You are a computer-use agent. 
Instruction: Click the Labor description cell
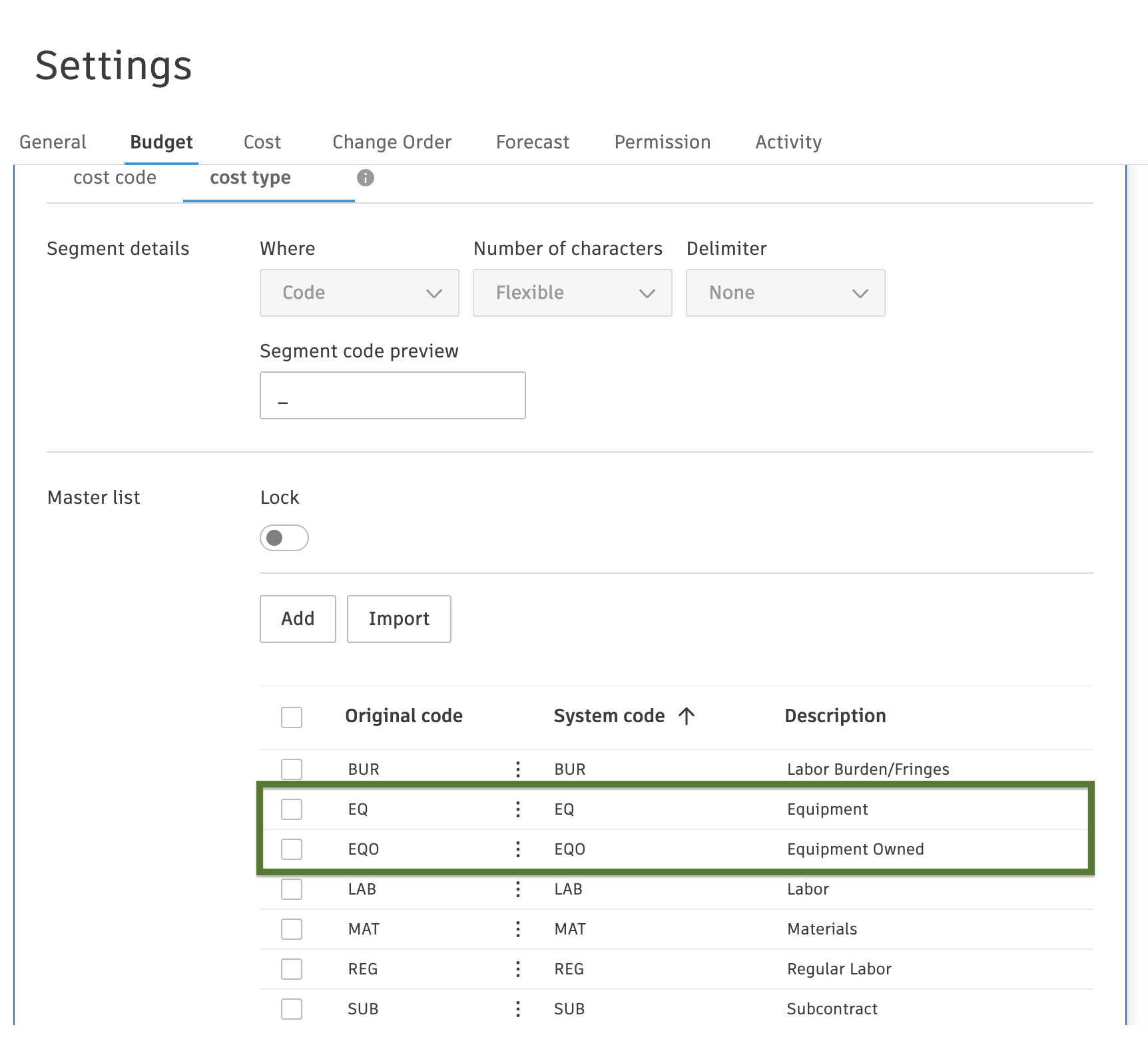pyautogui.click(x=808, y=889)
